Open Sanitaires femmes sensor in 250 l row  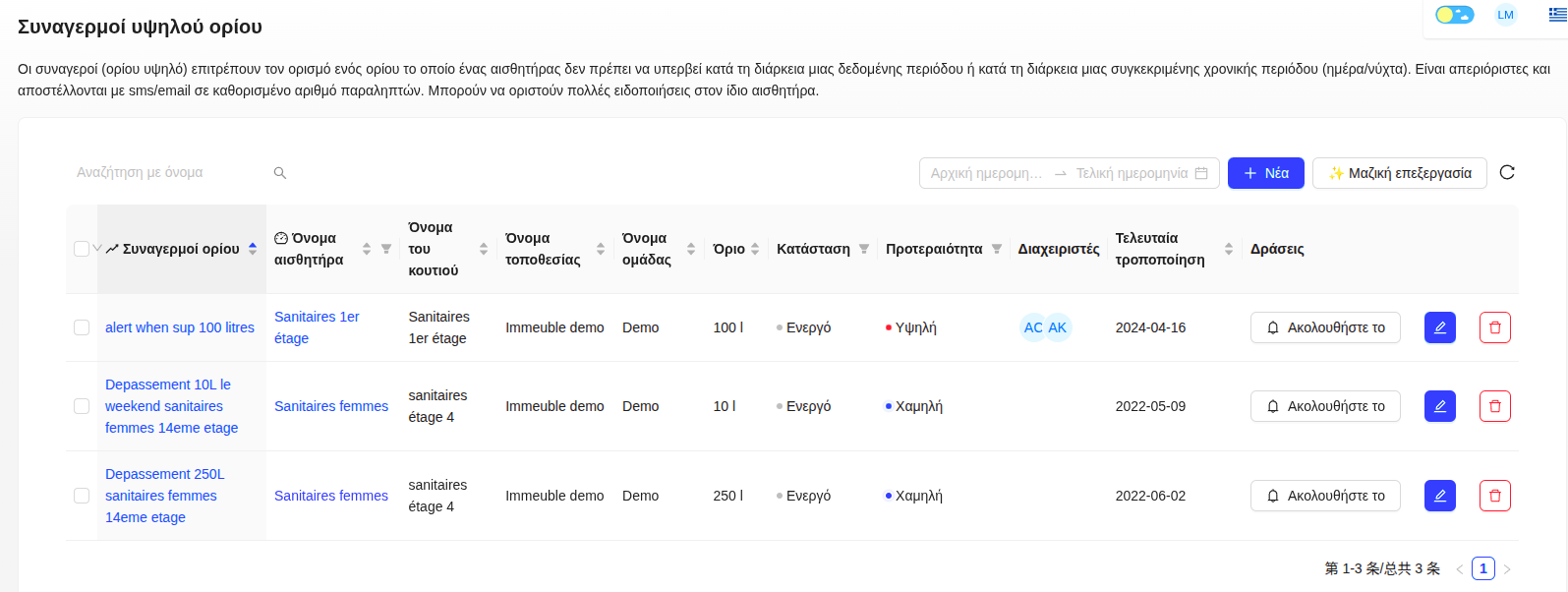331,496
